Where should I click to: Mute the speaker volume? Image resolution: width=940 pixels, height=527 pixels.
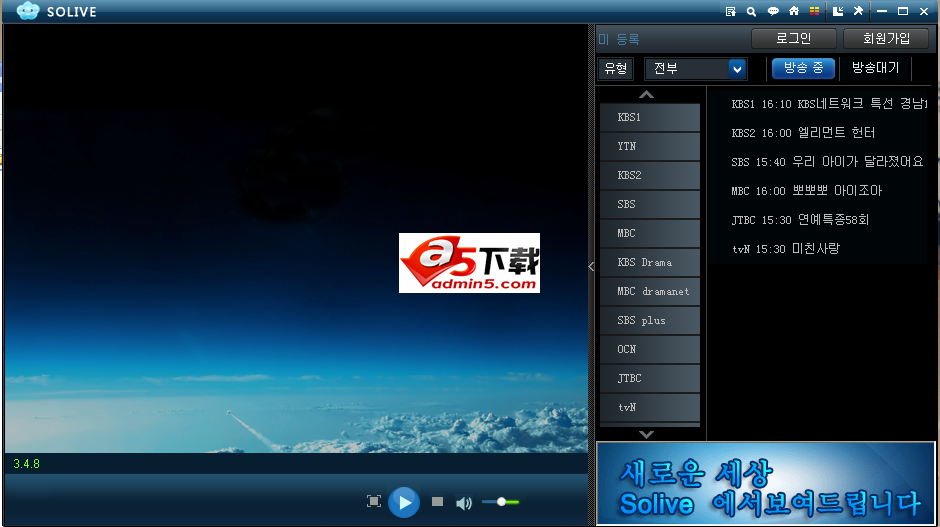(463, 502)
